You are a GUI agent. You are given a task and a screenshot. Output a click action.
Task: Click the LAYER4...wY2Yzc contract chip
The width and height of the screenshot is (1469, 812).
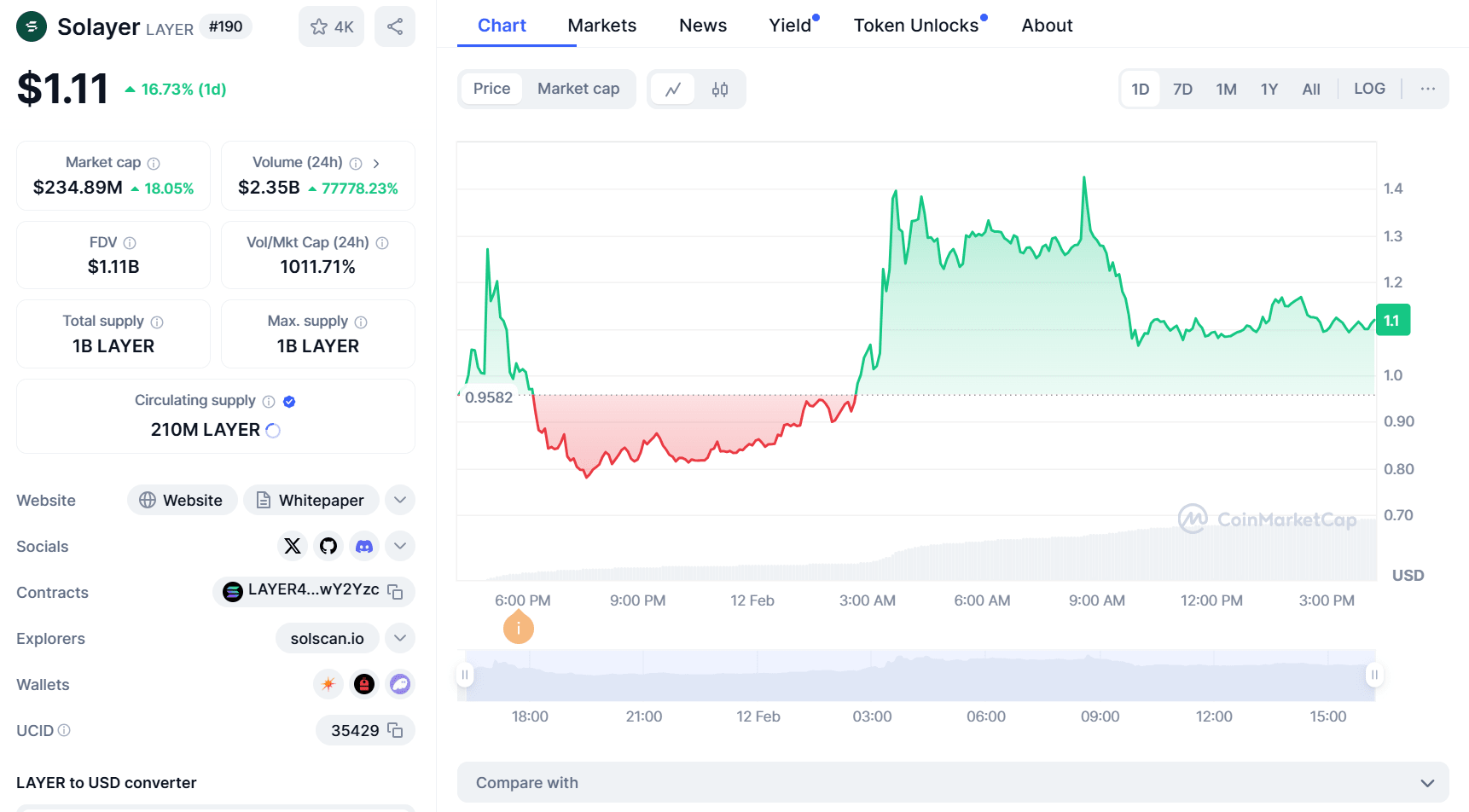pos(314,591)
